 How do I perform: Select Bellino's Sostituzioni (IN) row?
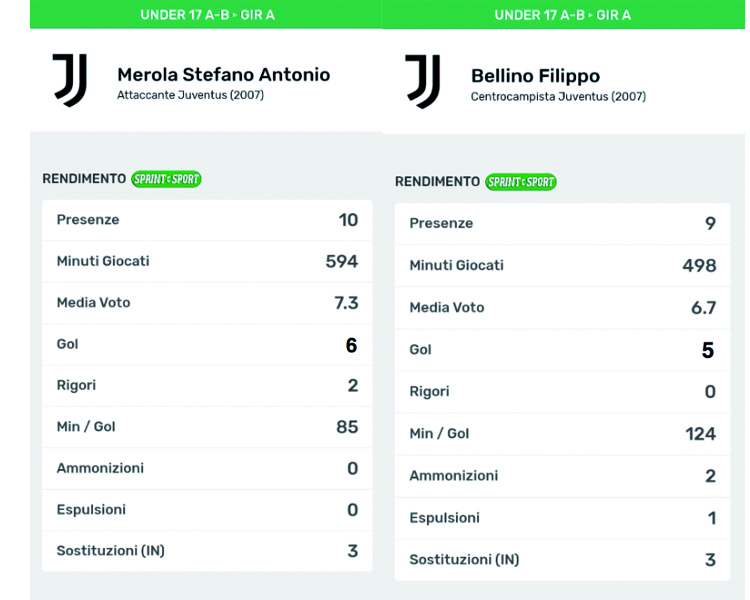tap(562, 560)
